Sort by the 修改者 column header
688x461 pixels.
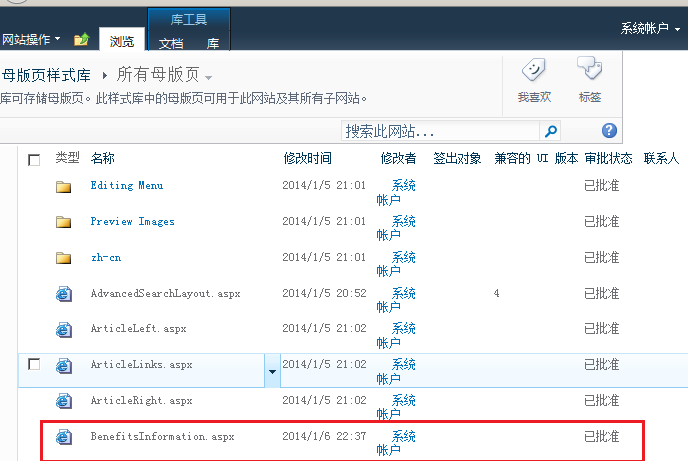(x=398, y=158)
